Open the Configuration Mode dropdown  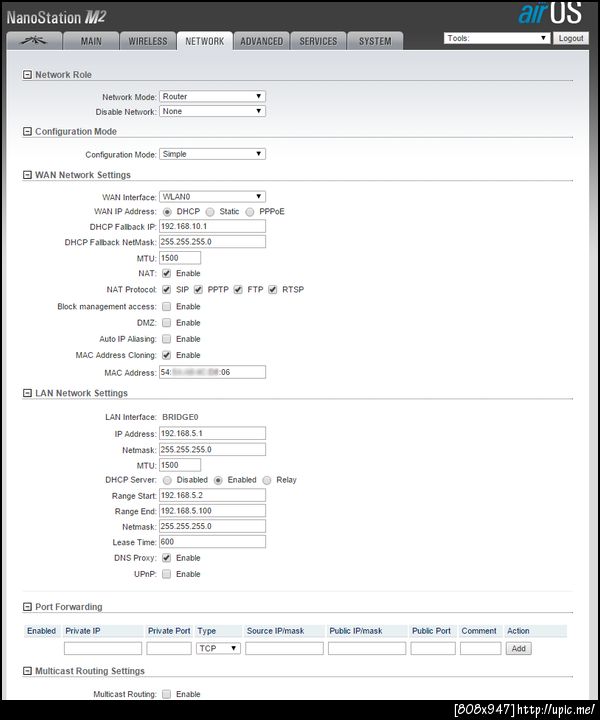pyautogui.click(x=212, y=154)
